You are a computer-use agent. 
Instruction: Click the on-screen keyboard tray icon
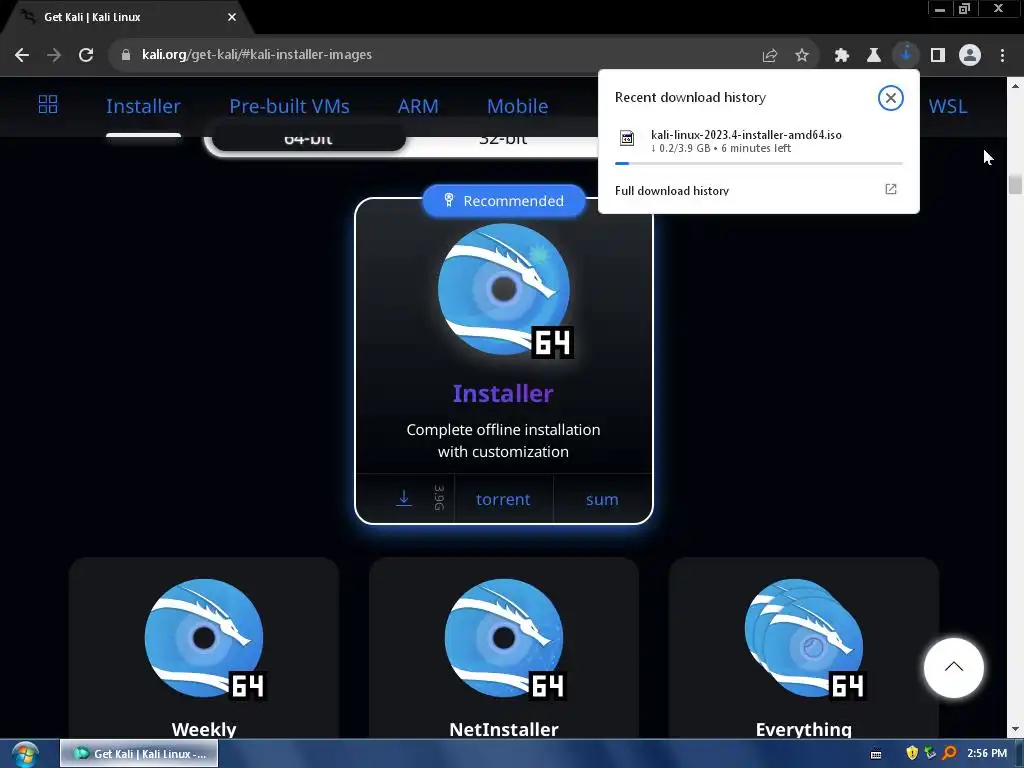click(x=876, y=754)
